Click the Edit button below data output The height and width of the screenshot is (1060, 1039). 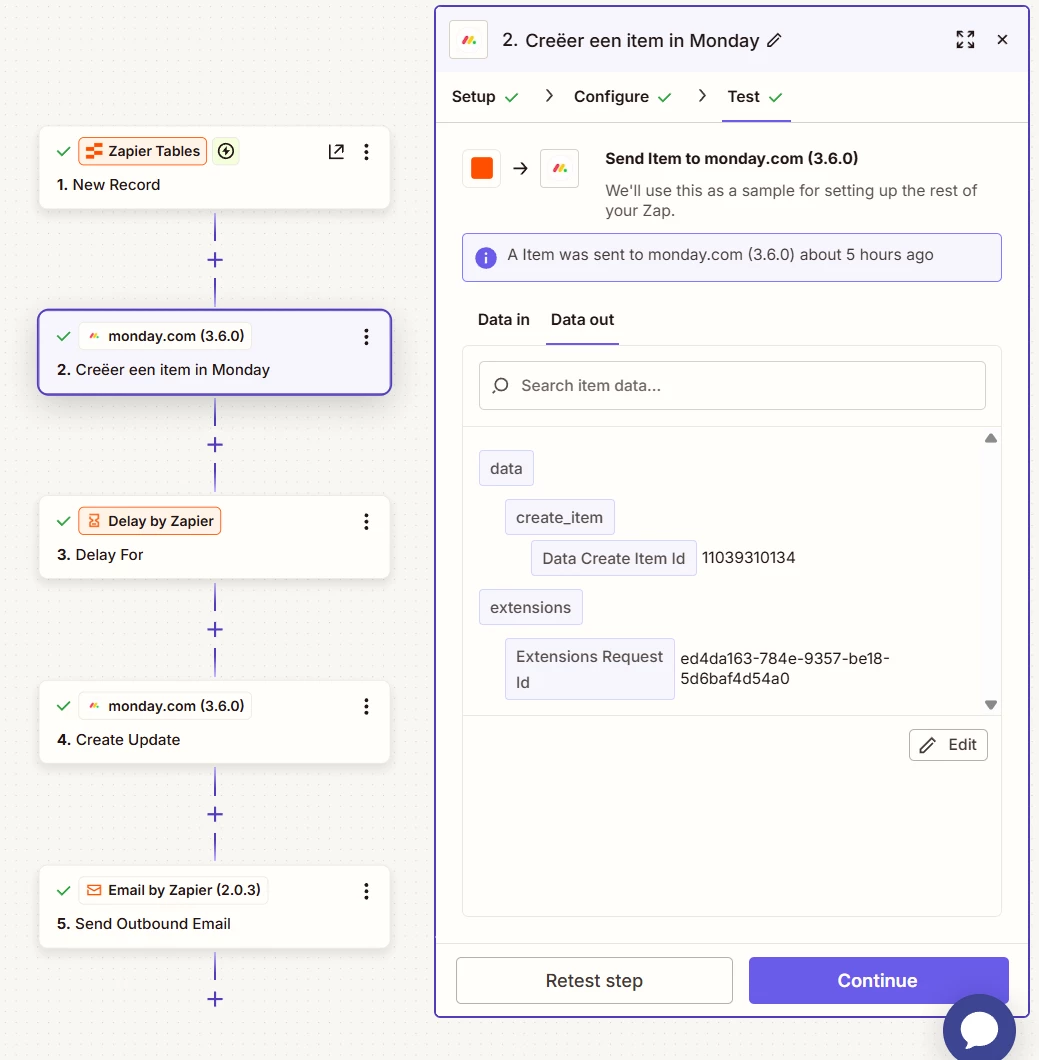tap(948, 745)
